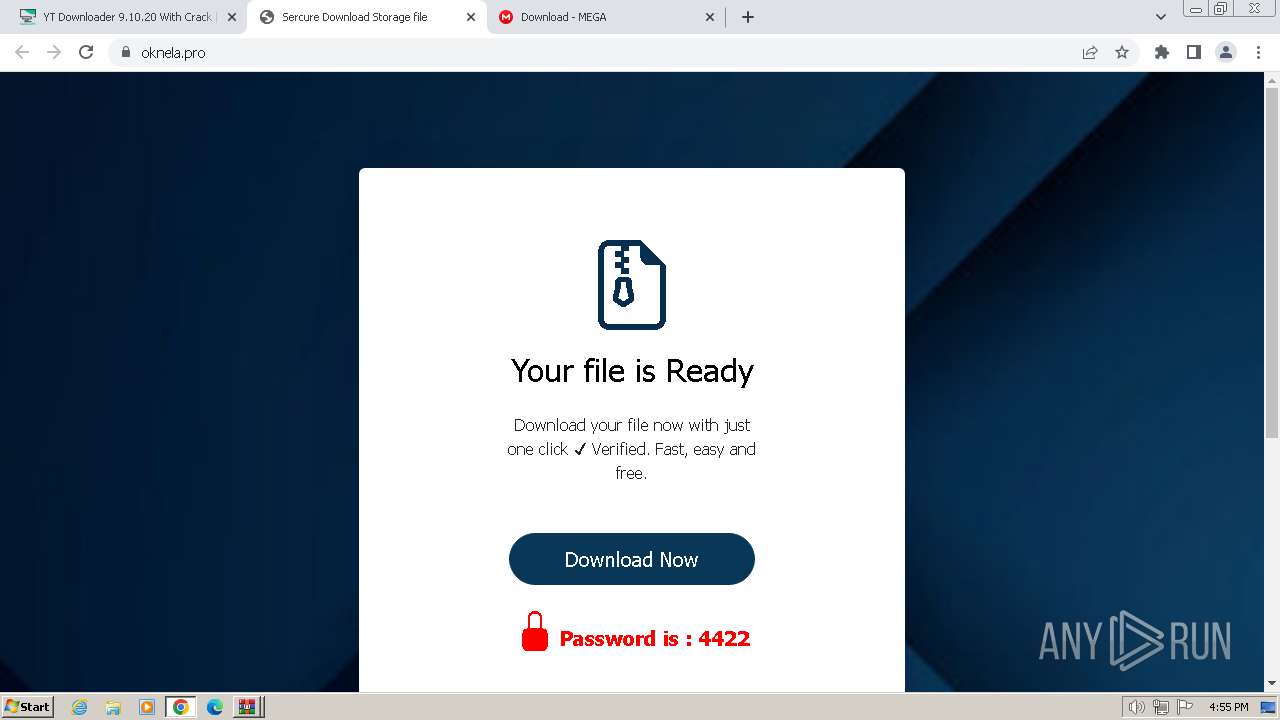Open the Extensions puzzle icon

(x=1162, y=52)
